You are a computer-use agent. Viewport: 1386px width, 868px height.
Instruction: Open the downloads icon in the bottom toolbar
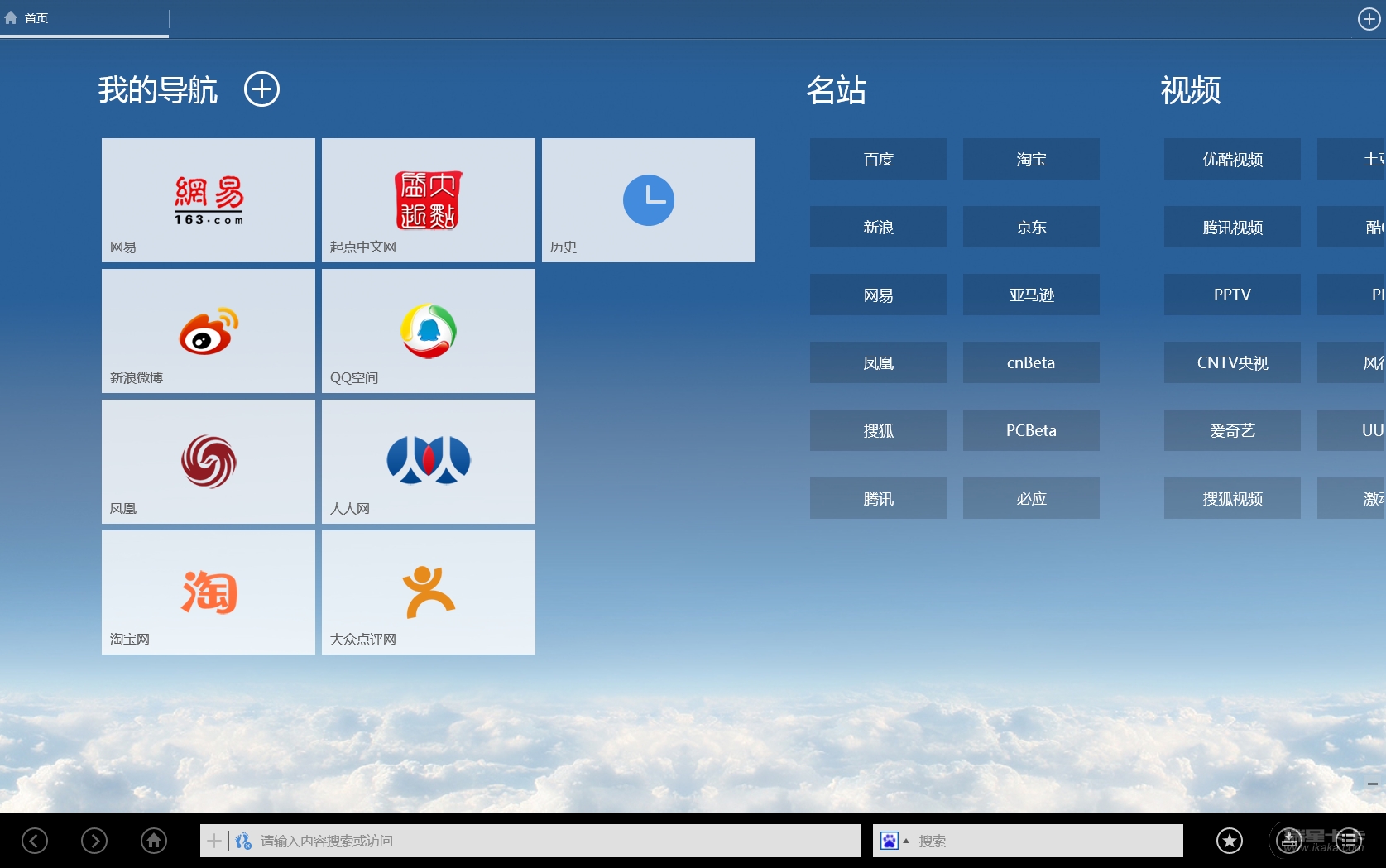coord(1289,841)
